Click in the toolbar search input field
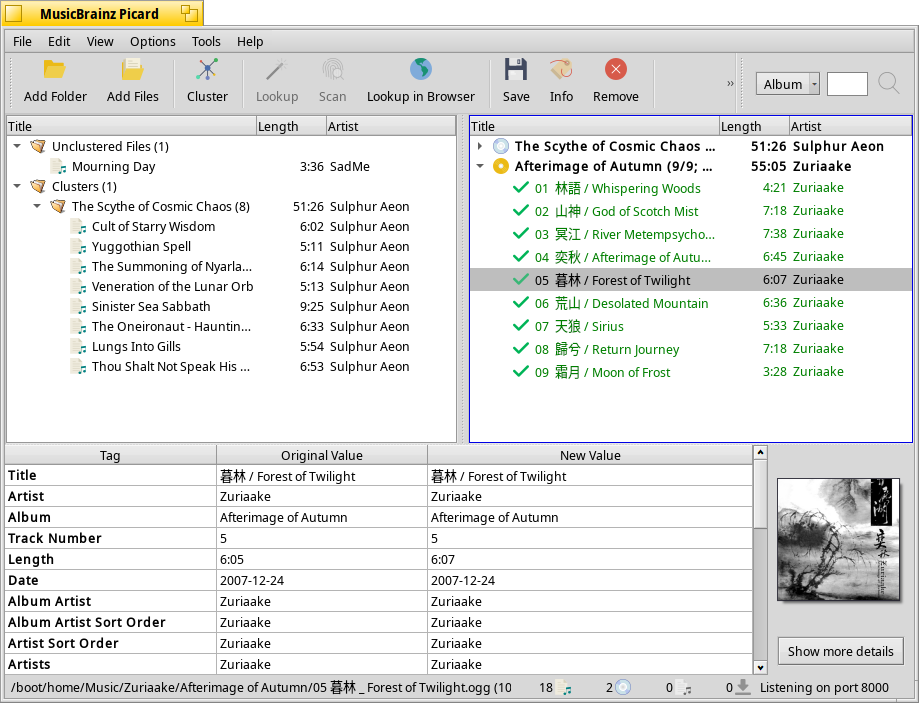 [x=847, y=84]
